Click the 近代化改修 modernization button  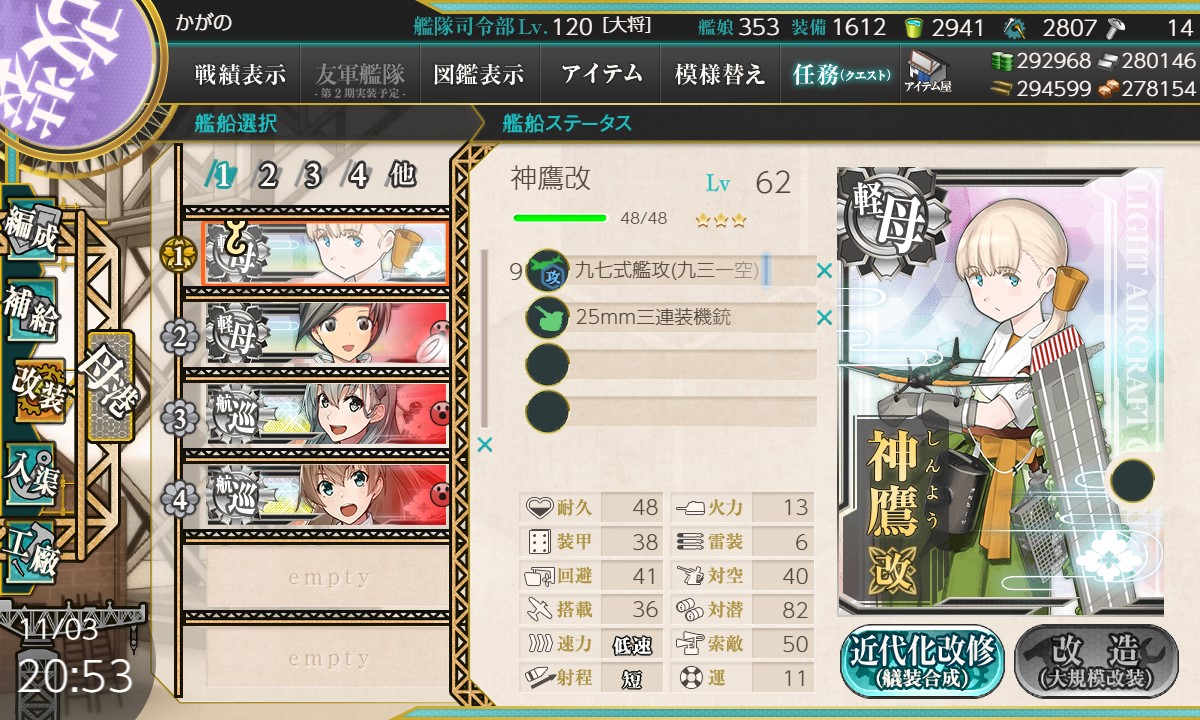(922, 661)
